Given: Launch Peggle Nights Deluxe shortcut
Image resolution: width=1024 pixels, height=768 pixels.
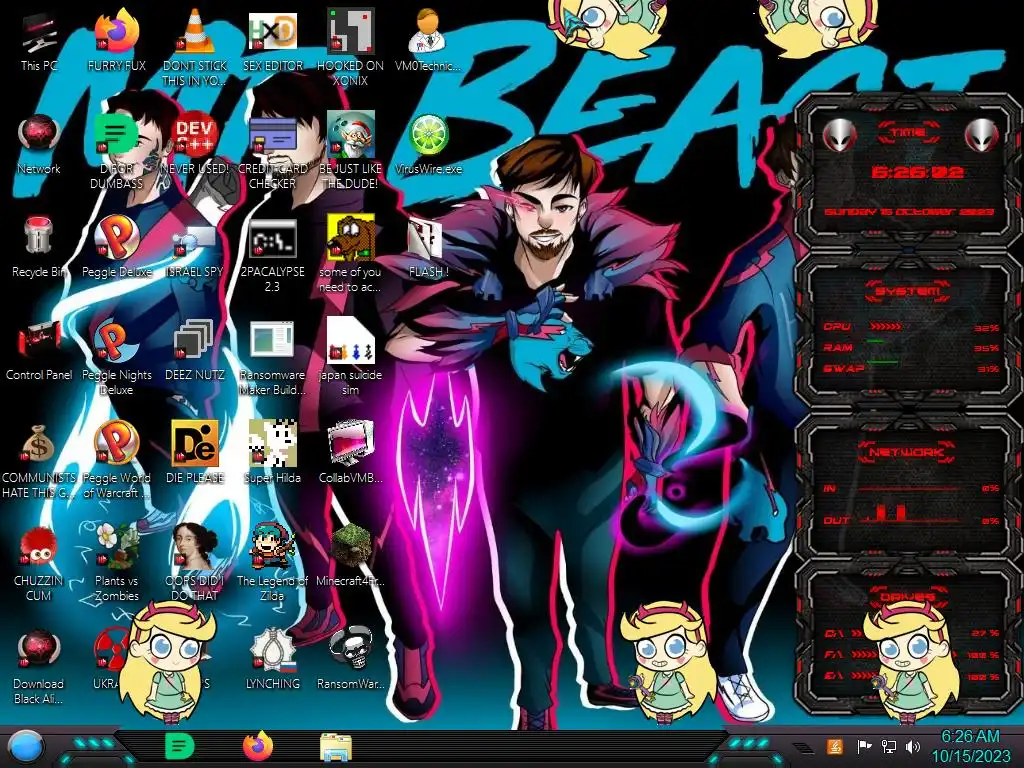Looking at the screenshot, I should [x=116, y=357].
